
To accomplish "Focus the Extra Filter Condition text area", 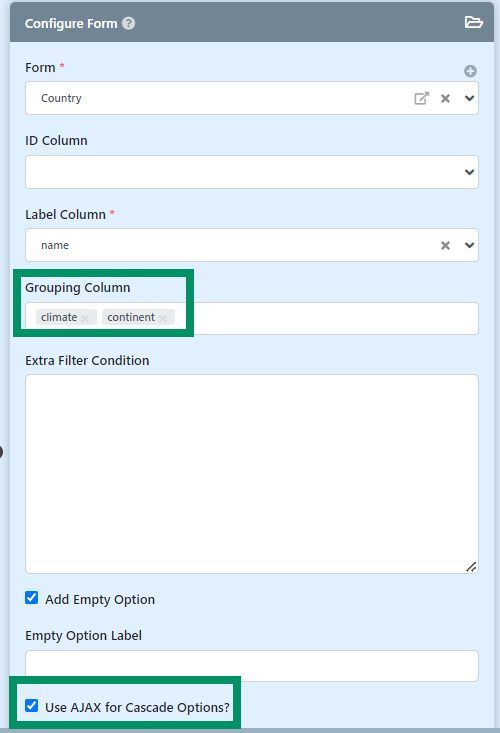I will pyautogui.click(x=252, y=474).
